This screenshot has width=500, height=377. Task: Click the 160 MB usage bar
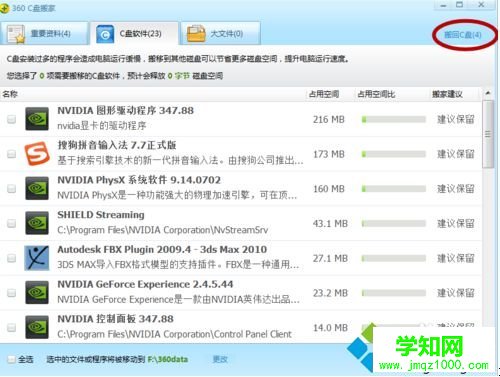(x=394, y=189)
